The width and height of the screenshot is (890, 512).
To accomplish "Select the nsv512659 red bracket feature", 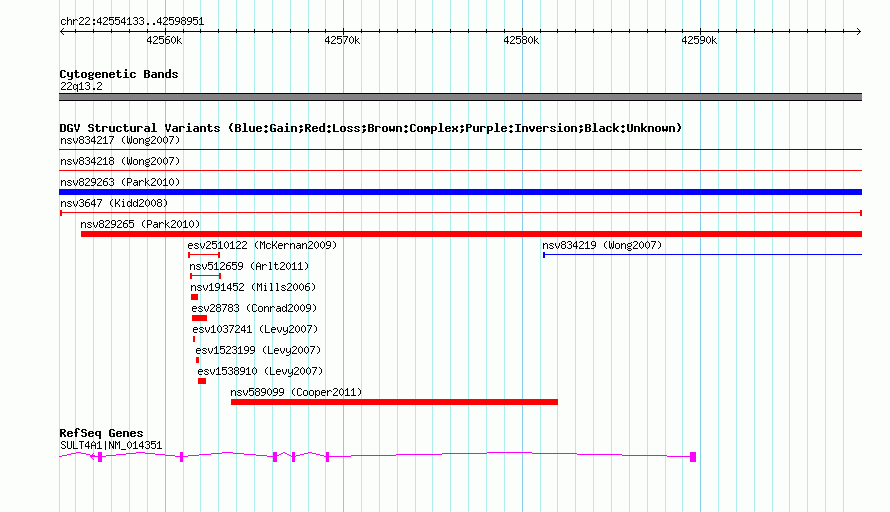I will click(x=205, y=276).
